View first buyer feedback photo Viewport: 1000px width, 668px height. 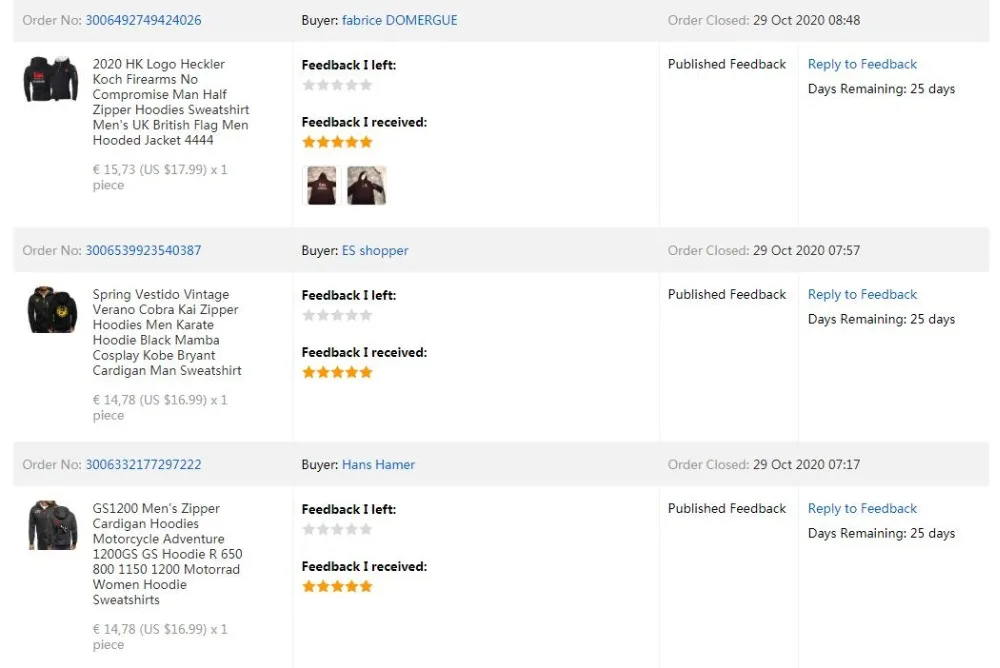(322, 185)
